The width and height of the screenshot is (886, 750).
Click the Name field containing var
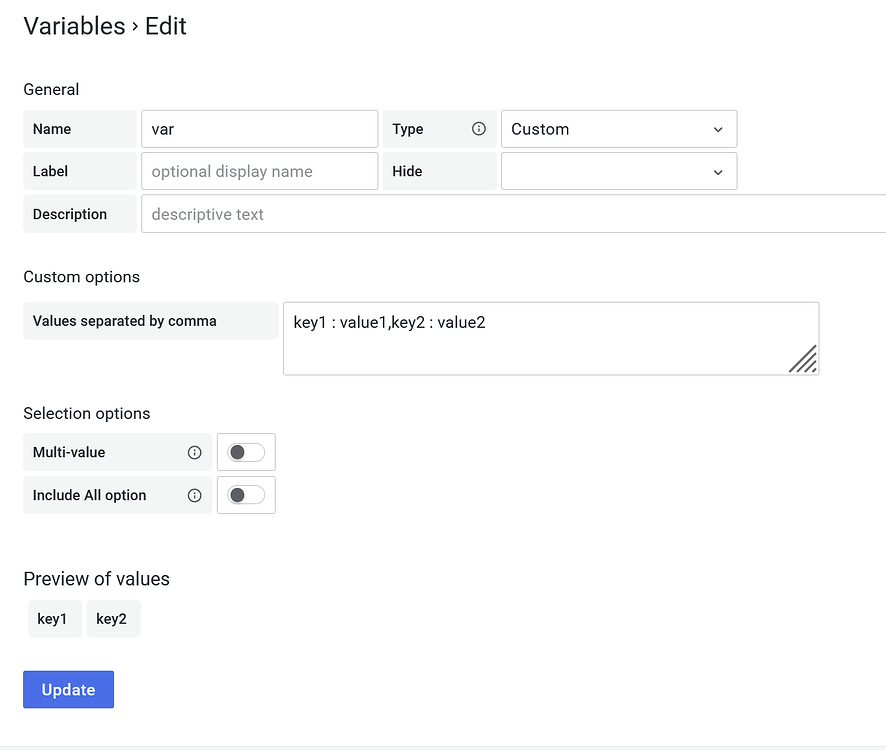(259, 128)
